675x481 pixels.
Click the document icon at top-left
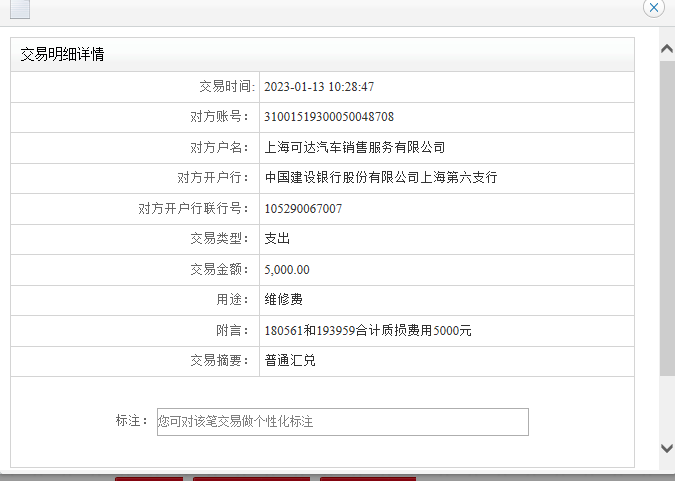point(18,9)
